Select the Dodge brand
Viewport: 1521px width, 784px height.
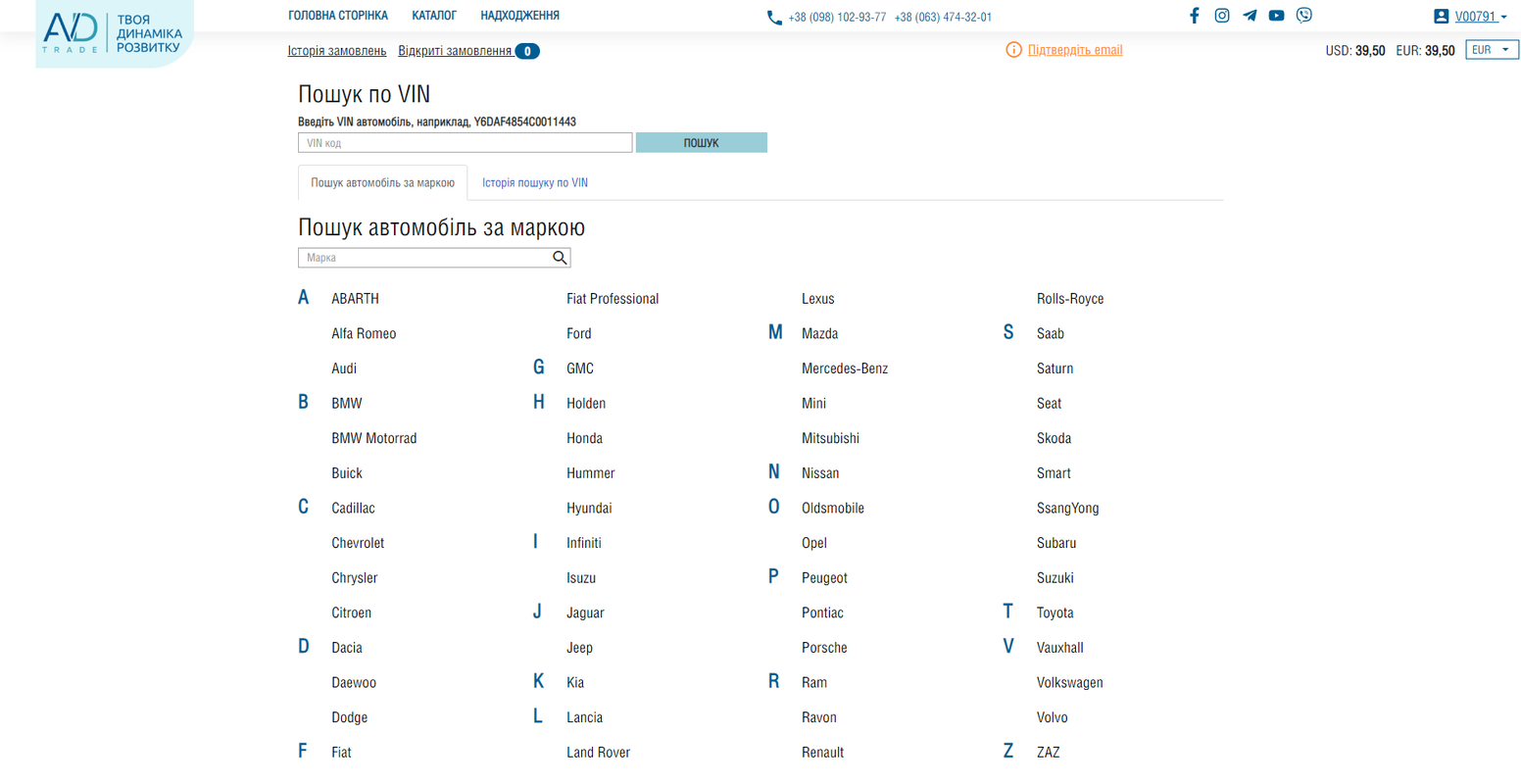click(x=350, y=718)
